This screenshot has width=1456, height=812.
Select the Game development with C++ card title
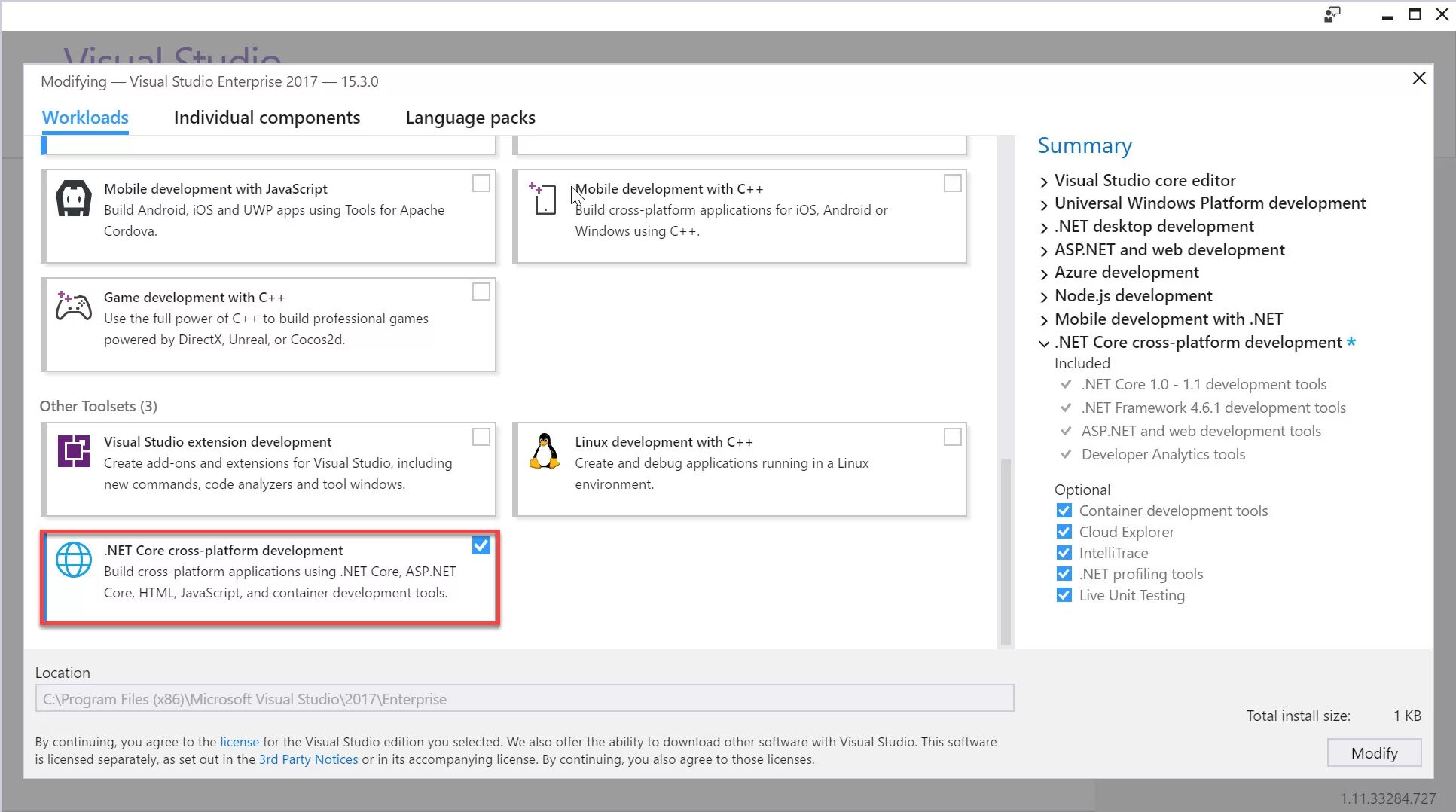point(194,298)
